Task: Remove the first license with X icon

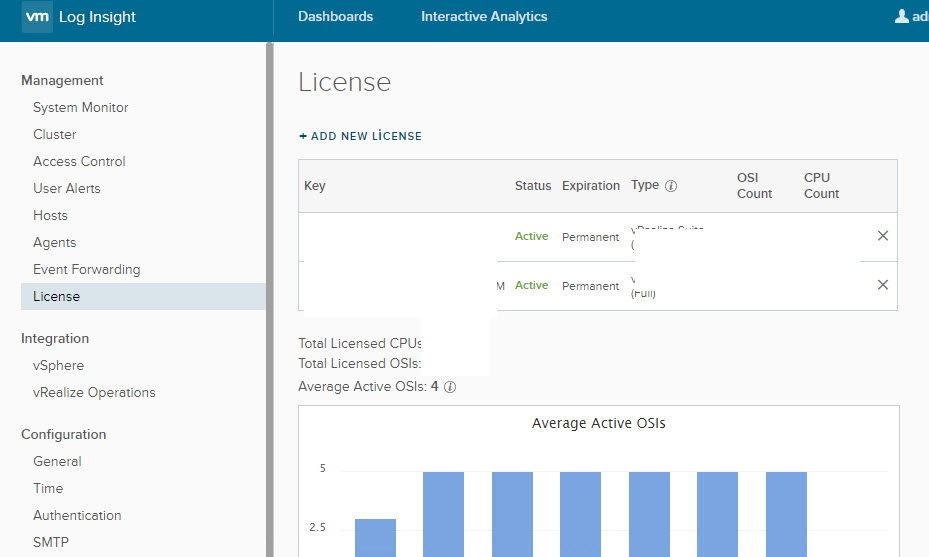Action: tap(882, 236)
